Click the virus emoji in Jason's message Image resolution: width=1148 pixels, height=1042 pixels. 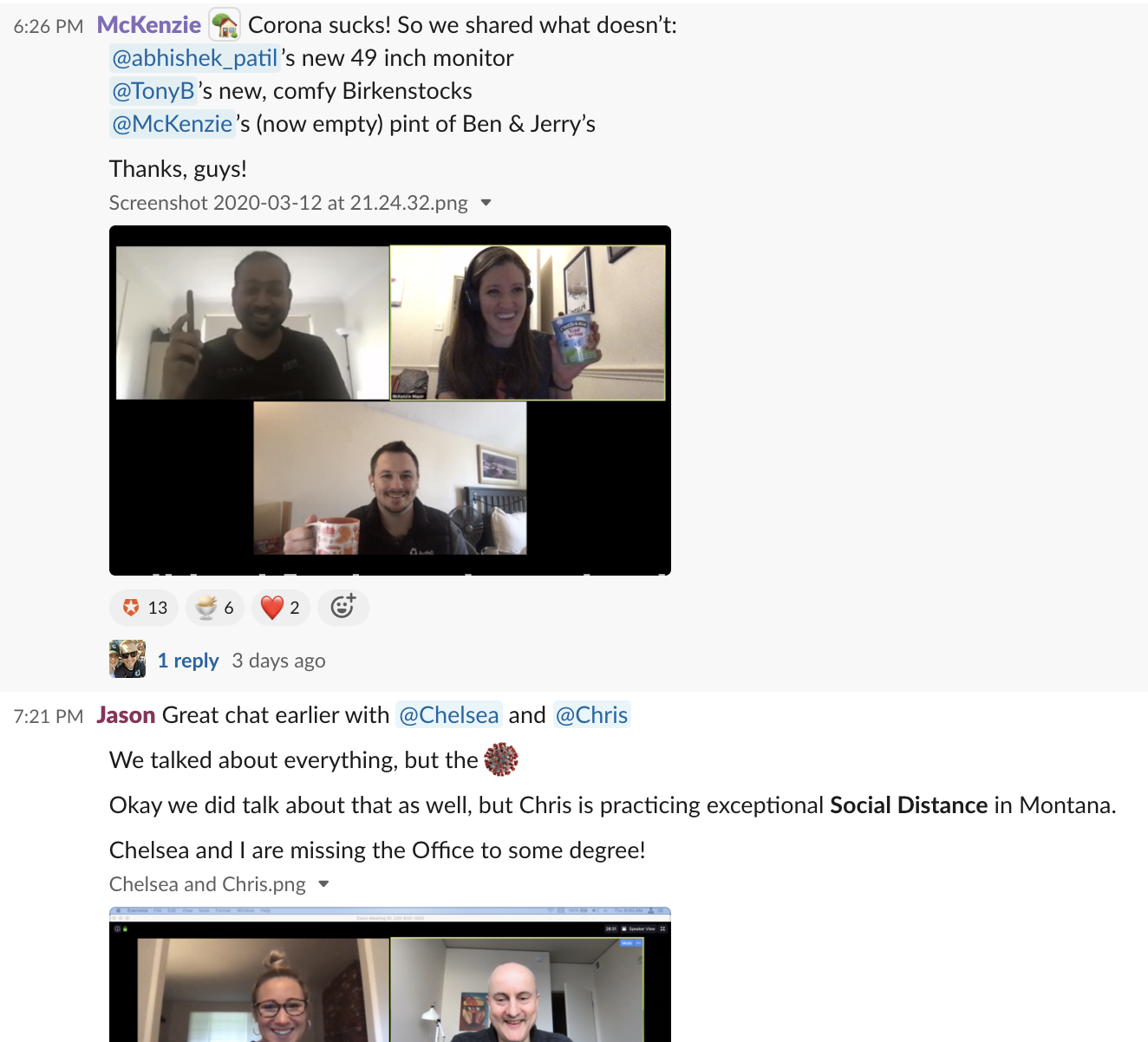coord(500,759)
